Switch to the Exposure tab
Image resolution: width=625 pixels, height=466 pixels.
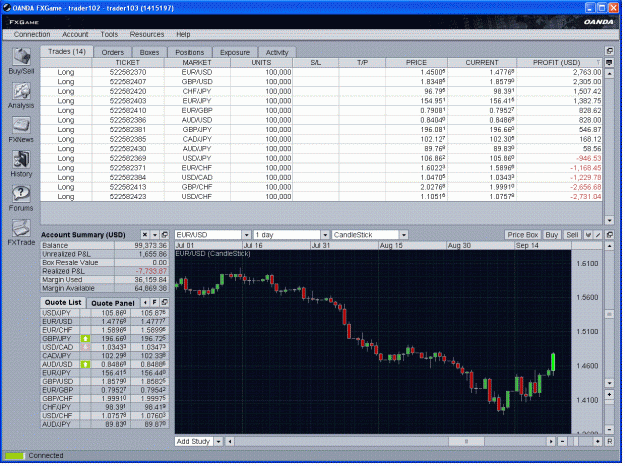[x=235, y=52]
